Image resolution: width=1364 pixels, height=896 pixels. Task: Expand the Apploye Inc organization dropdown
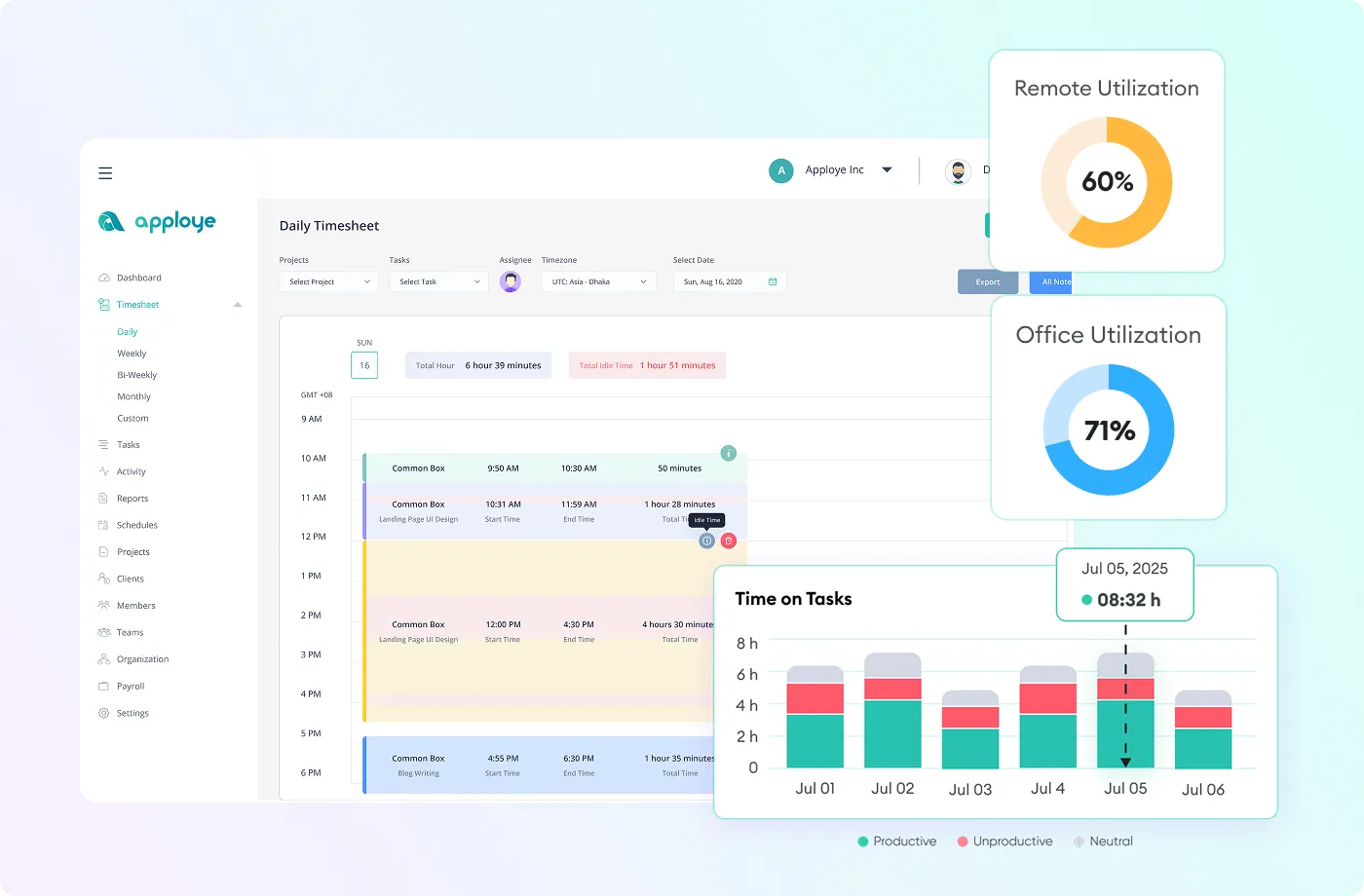click(x=887, y=169)
